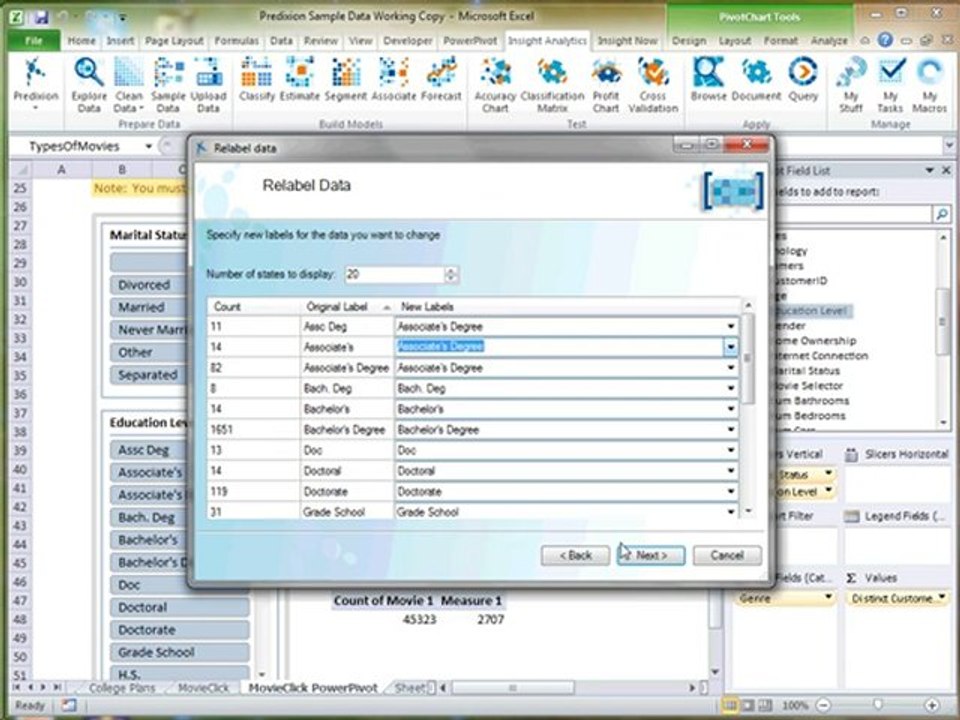Click the zoom slider handle in status bar

coord(877,705)
